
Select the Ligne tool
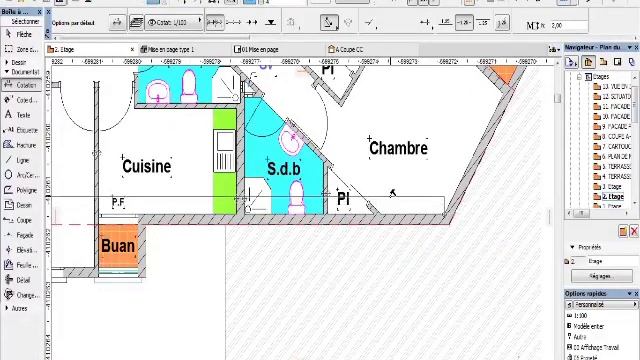coord(20,160)
